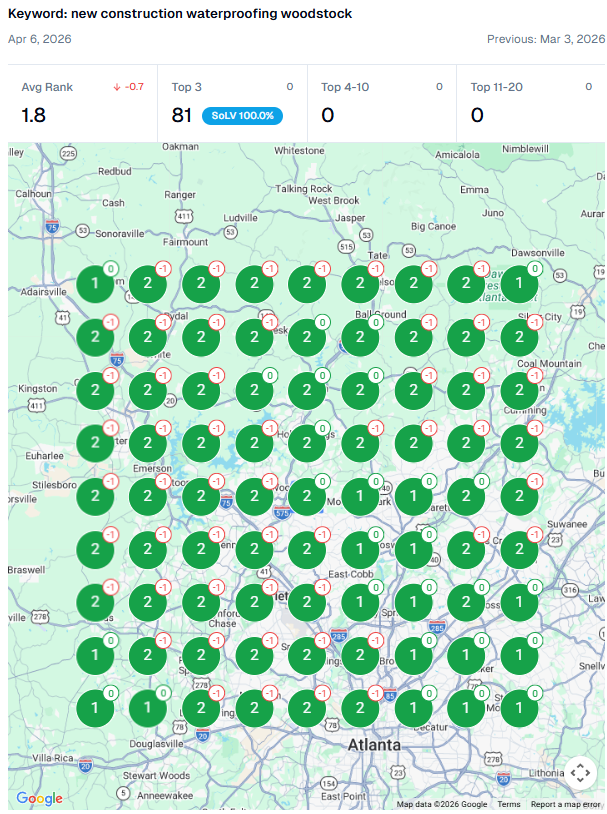The image size is (607, 814).
Task: Click the Map data ©2026 Google text
Action: point(442,804)
